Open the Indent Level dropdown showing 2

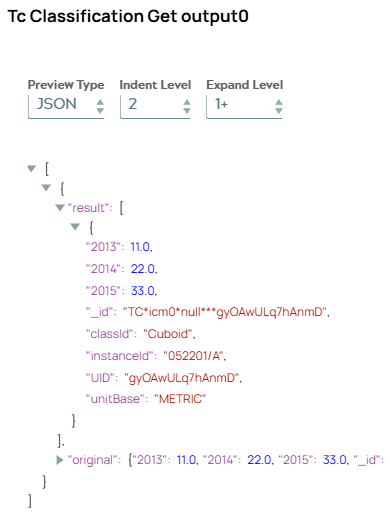155,106
